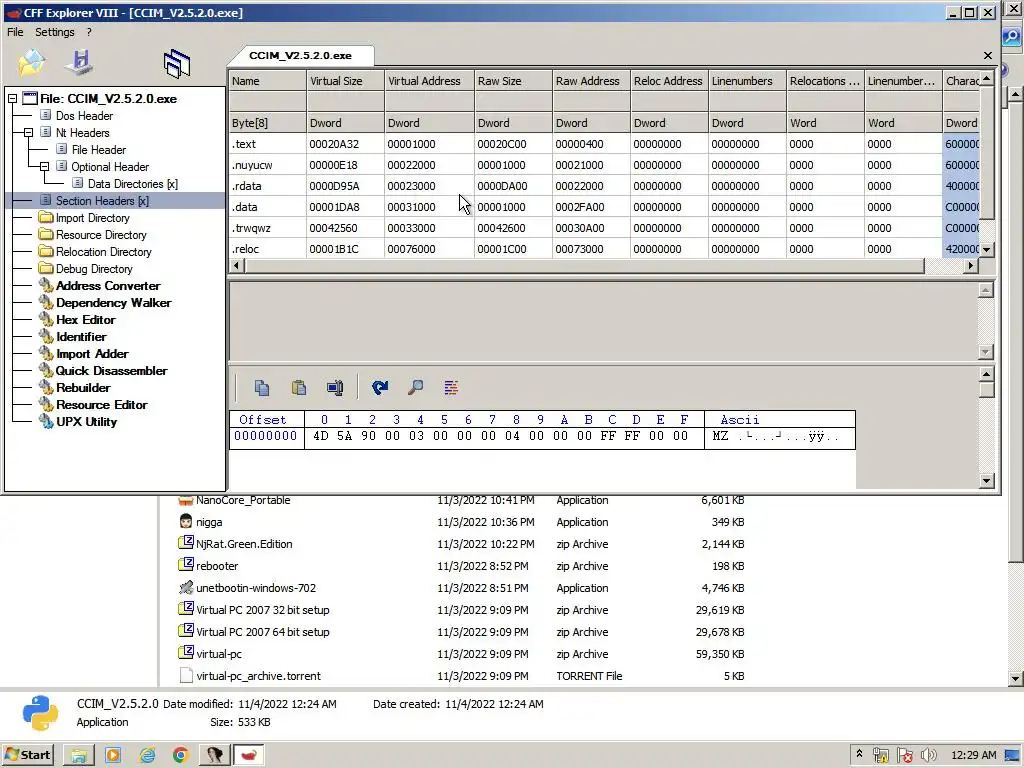This screenshot has width=1024, height=768.
Task: Collapse the File: CCIM_V2.5.2.0.exe root node
Action: [12, 99]
